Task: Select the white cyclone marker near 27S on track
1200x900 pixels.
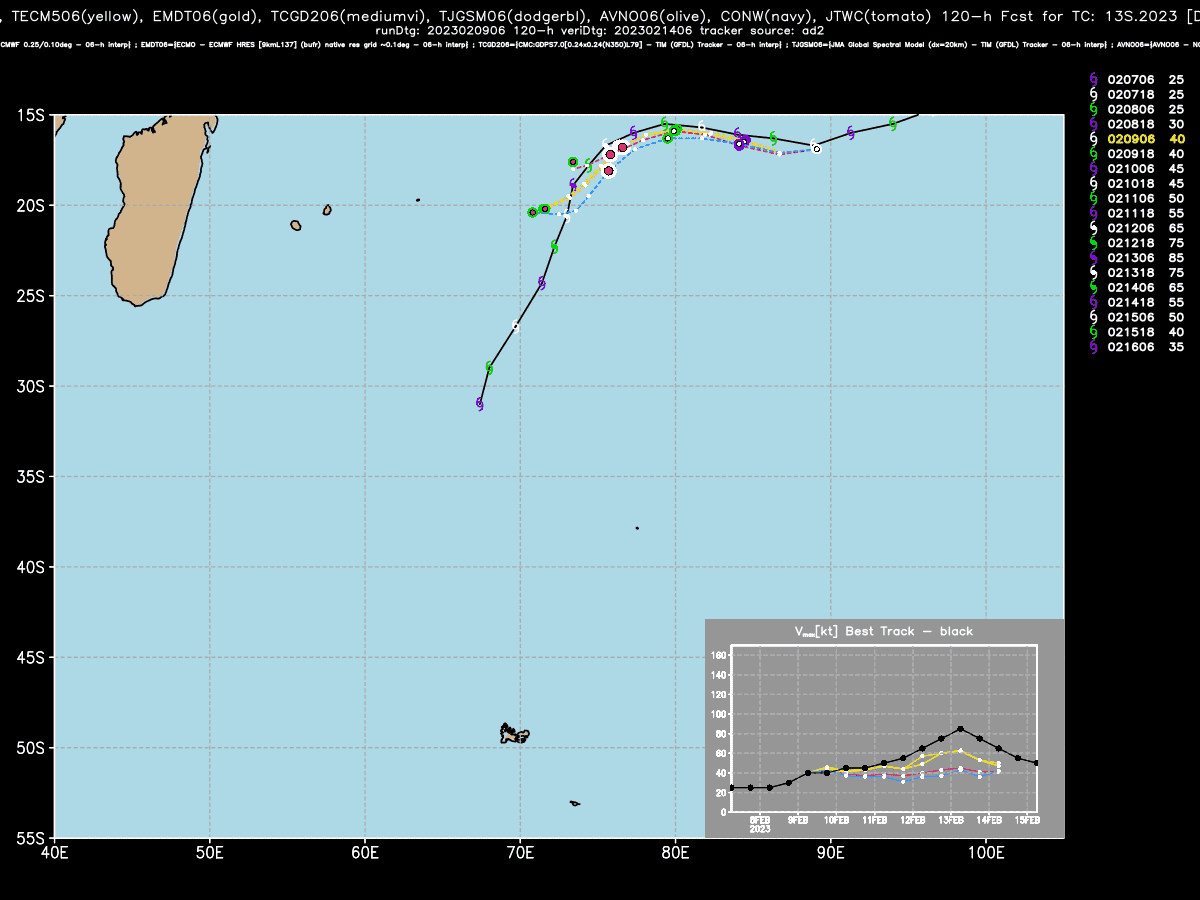Action: (x=515, y=326)
